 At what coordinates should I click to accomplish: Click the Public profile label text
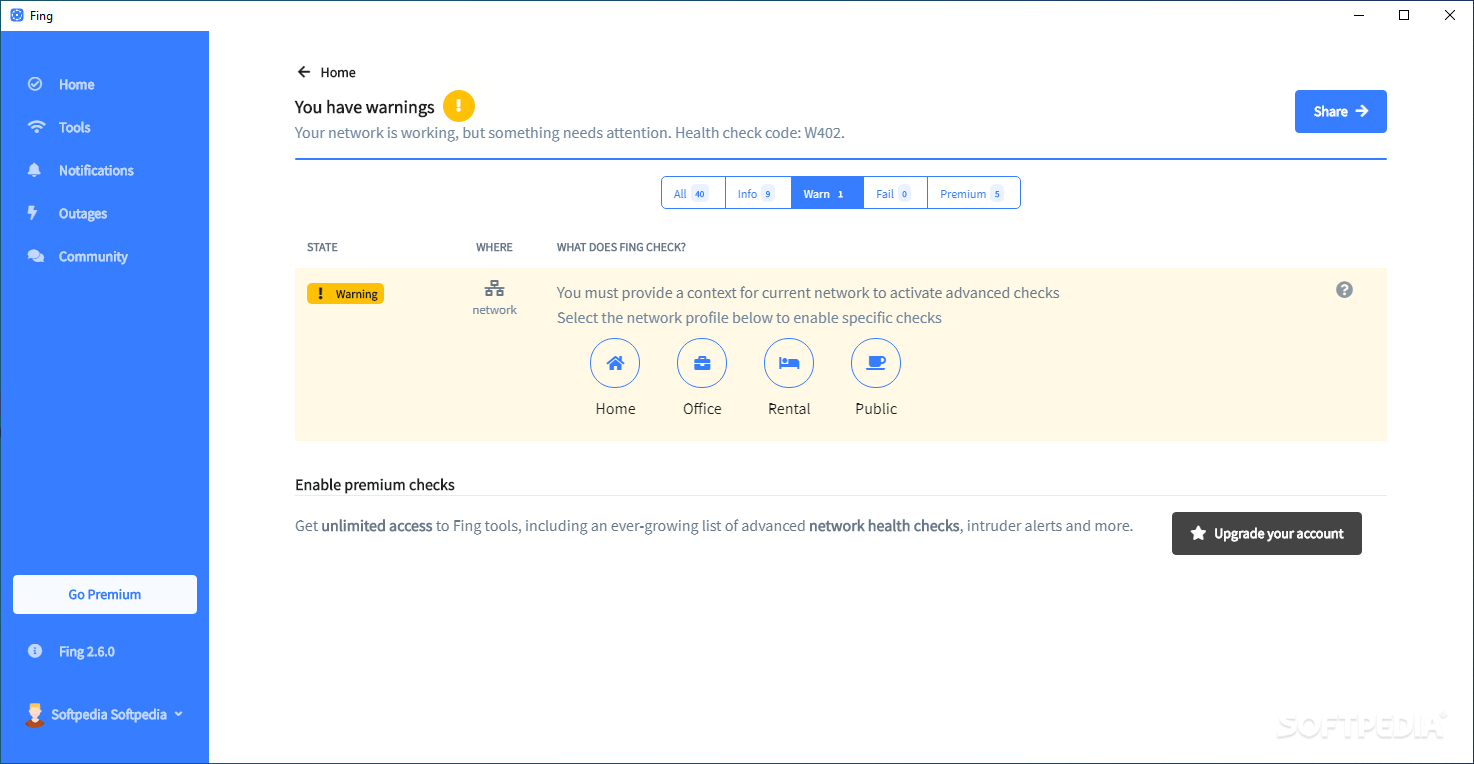[x=876, y=408]
